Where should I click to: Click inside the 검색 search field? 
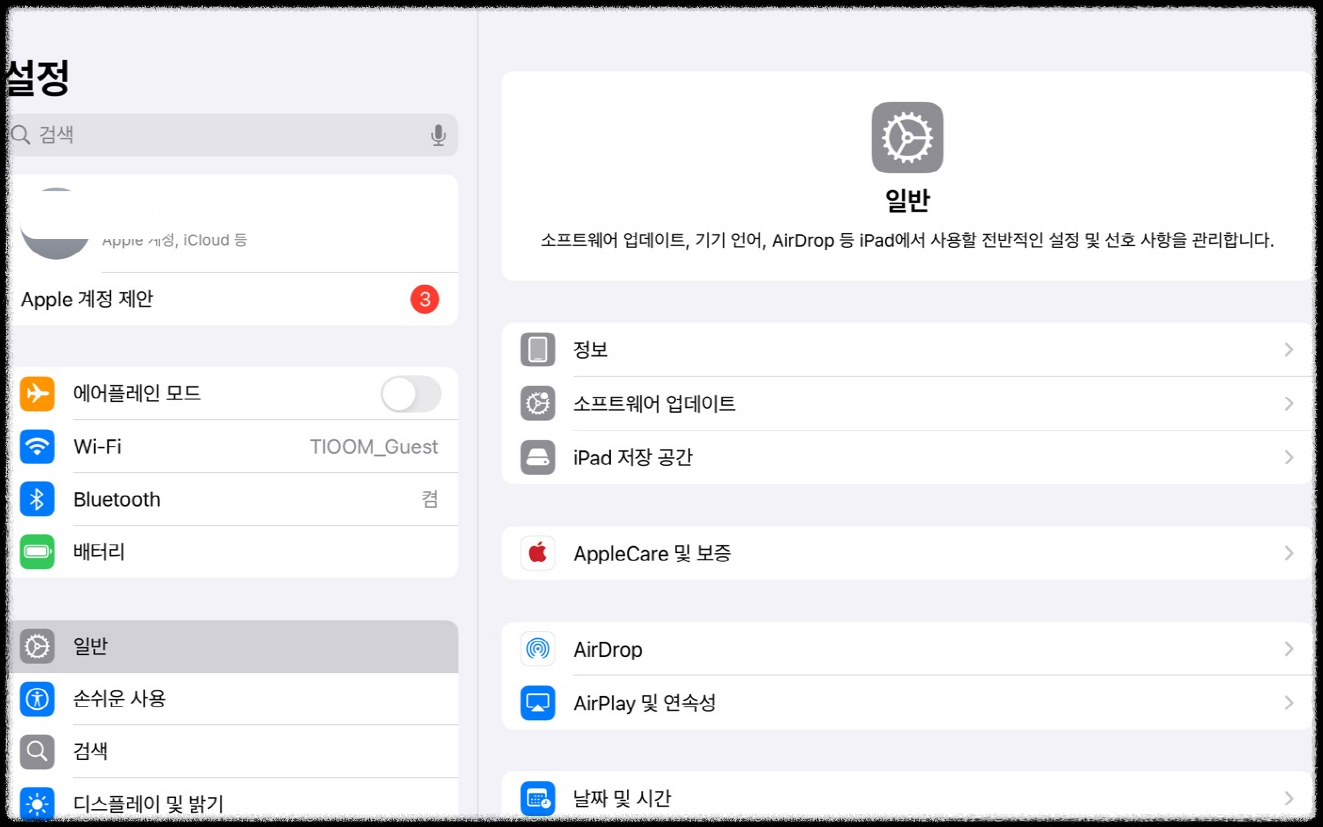tap(200, 134)
